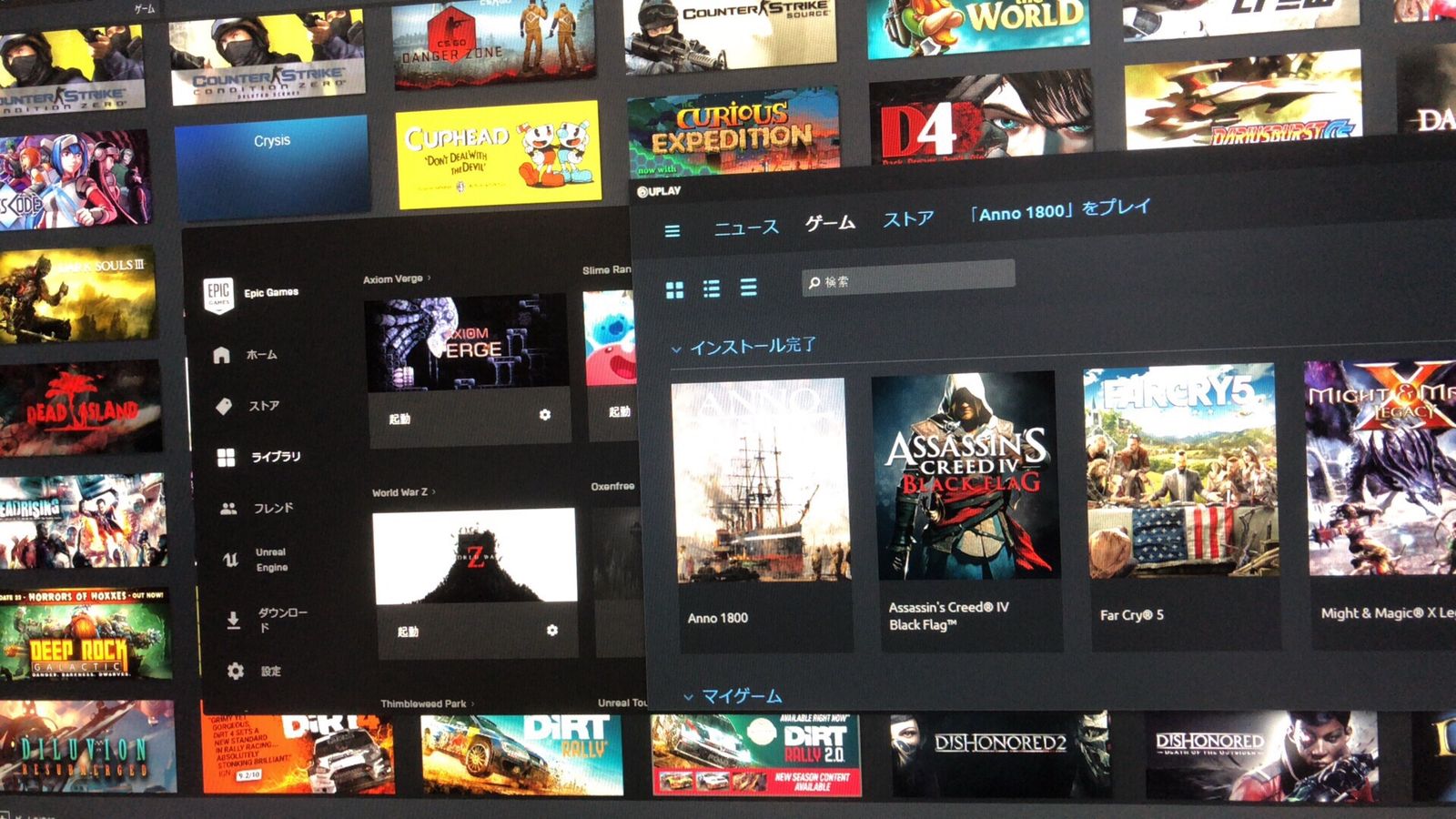Select the D4 tile in the Steam grid
The height and width of the screenshot is (819, 1456).
click(x=981, y=118)
